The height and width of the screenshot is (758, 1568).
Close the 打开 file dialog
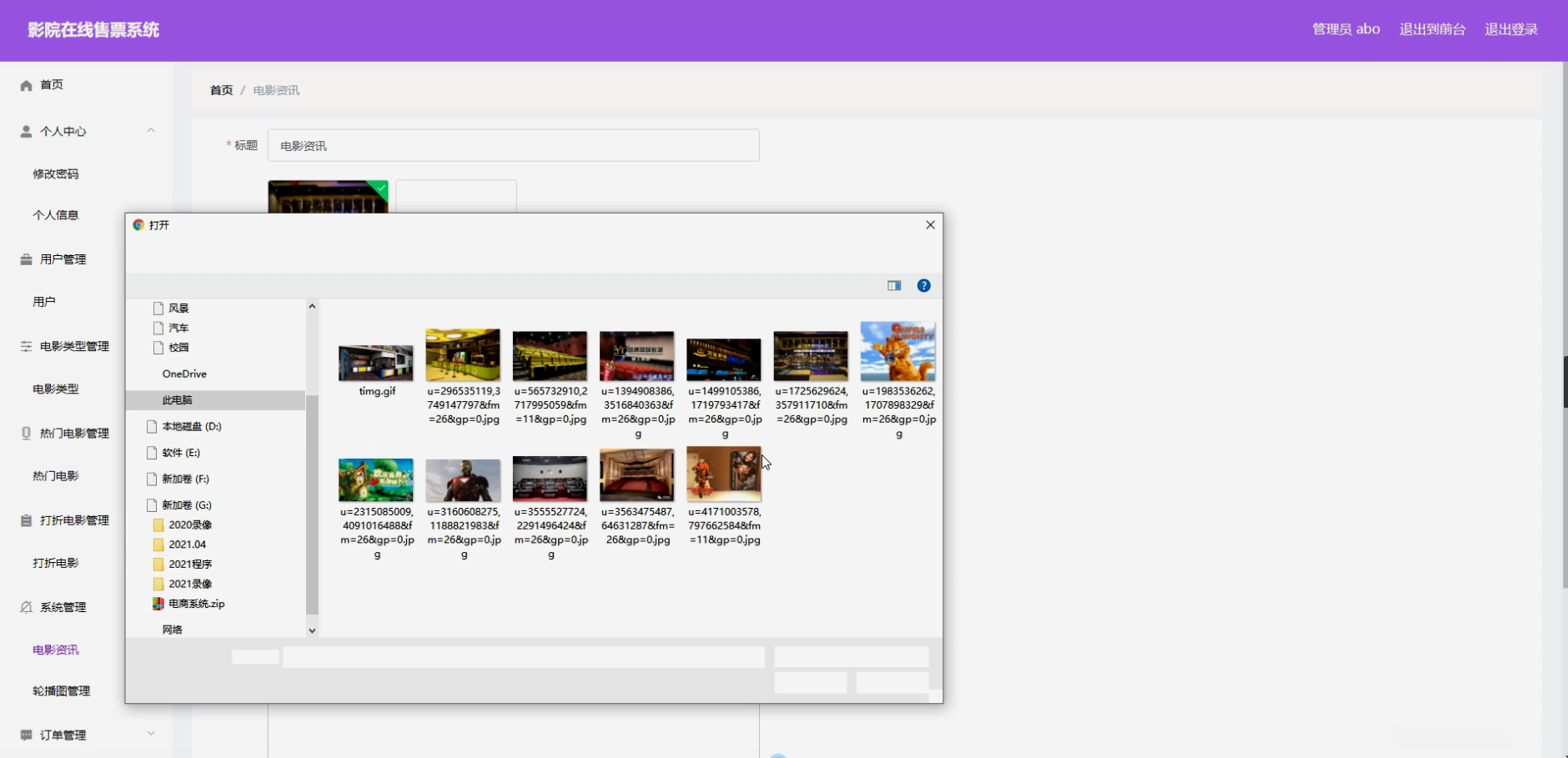tap(930, 225)
